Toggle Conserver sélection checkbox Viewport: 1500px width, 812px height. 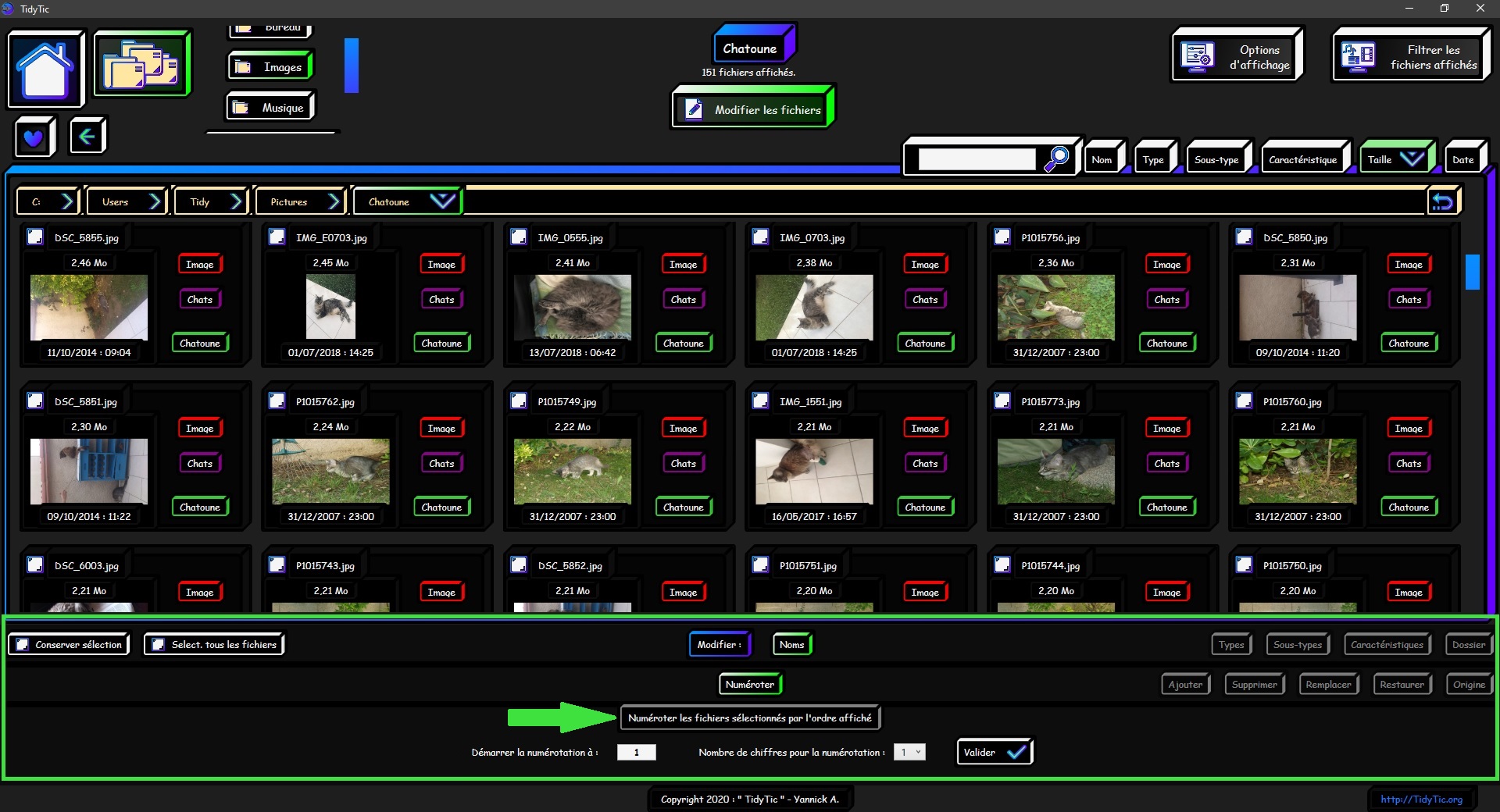tap(23, 645)
